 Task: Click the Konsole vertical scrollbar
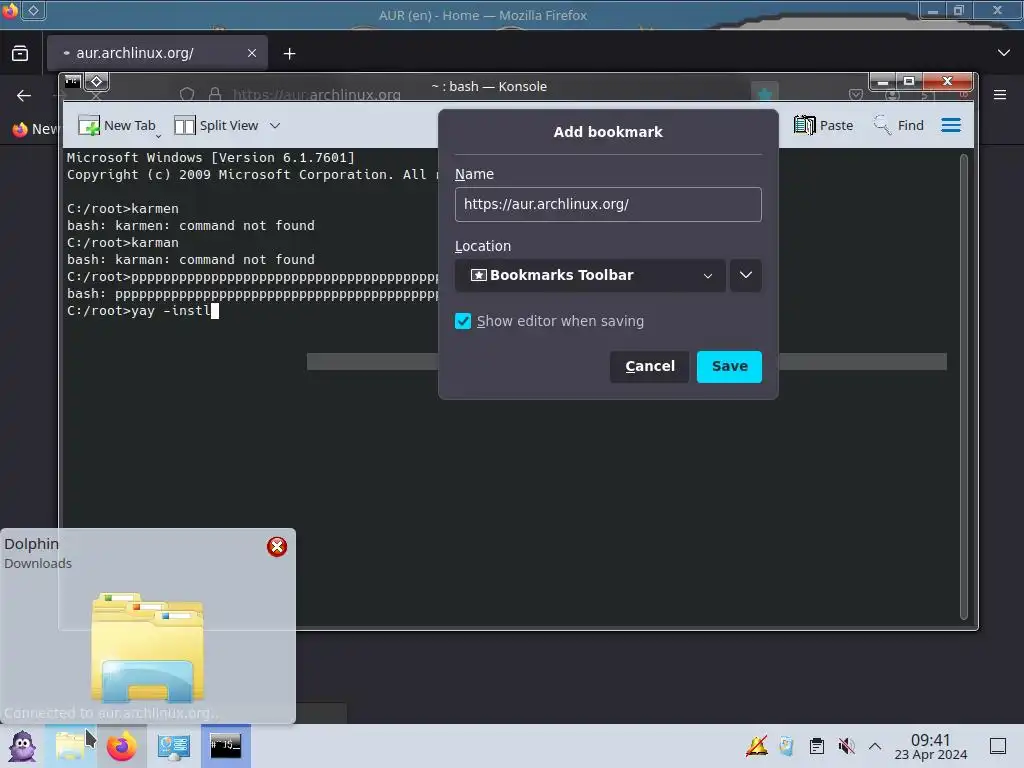tap(963, 387)
